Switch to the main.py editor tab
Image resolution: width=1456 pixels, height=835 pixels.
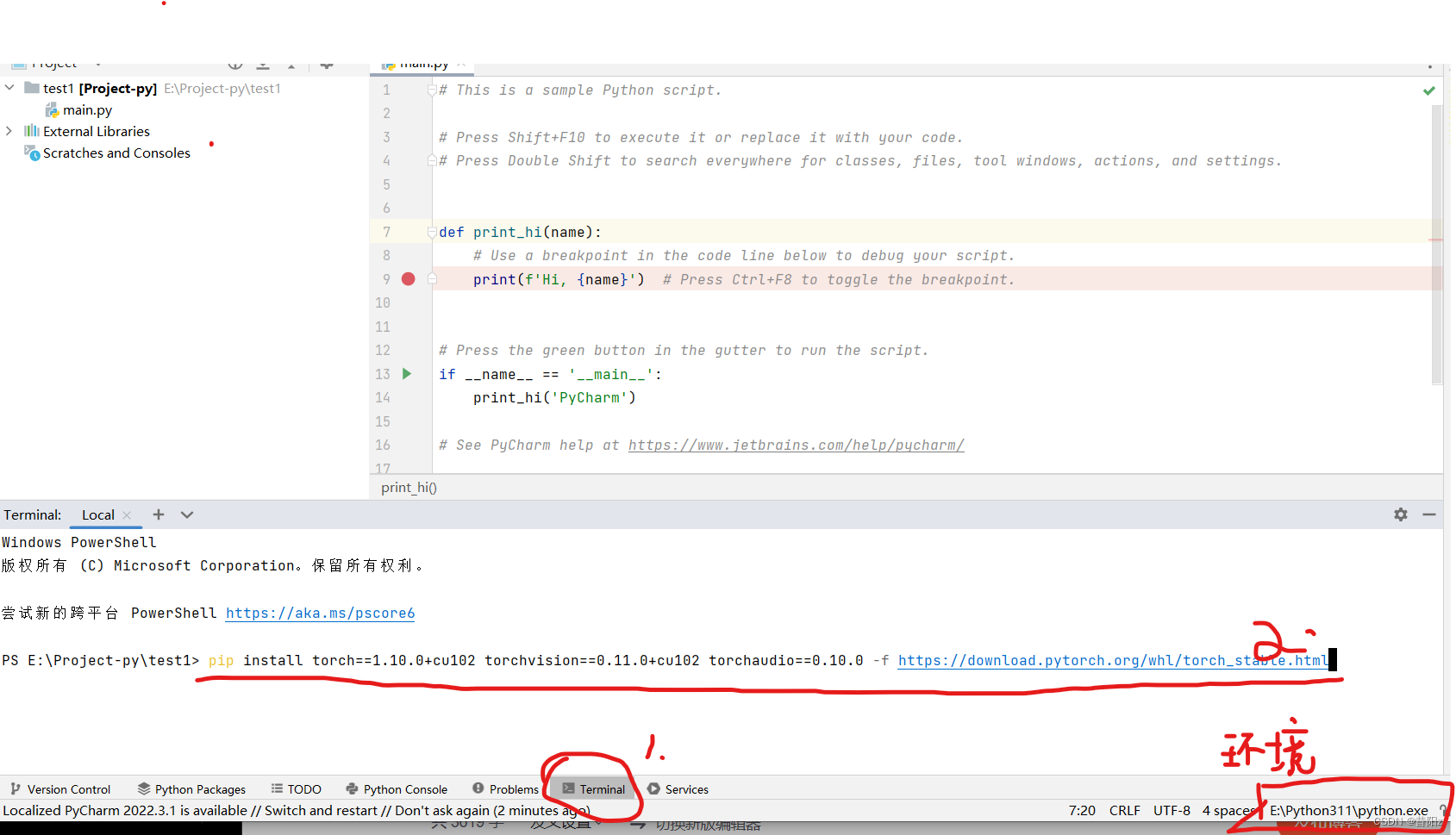[x=422, y=63]
